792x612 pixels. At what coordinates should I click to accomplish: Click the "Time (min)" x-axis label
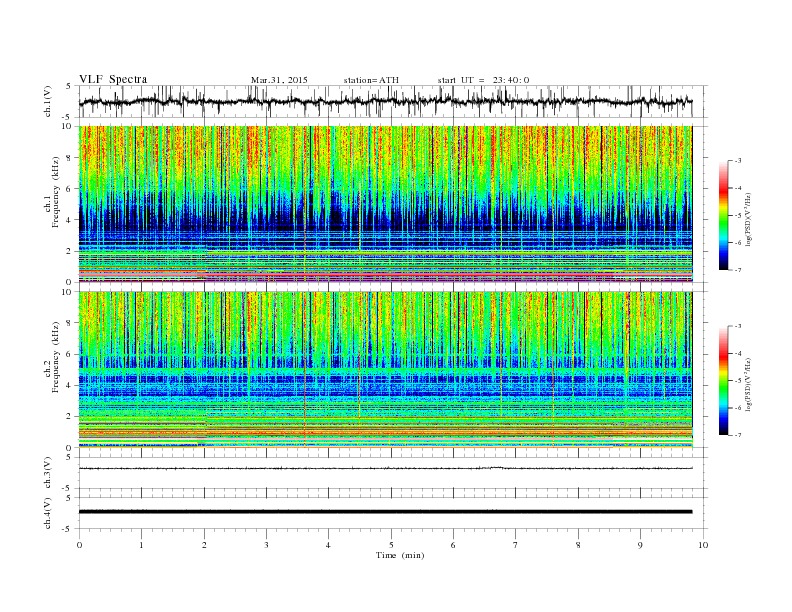click(x=400, y=555)
